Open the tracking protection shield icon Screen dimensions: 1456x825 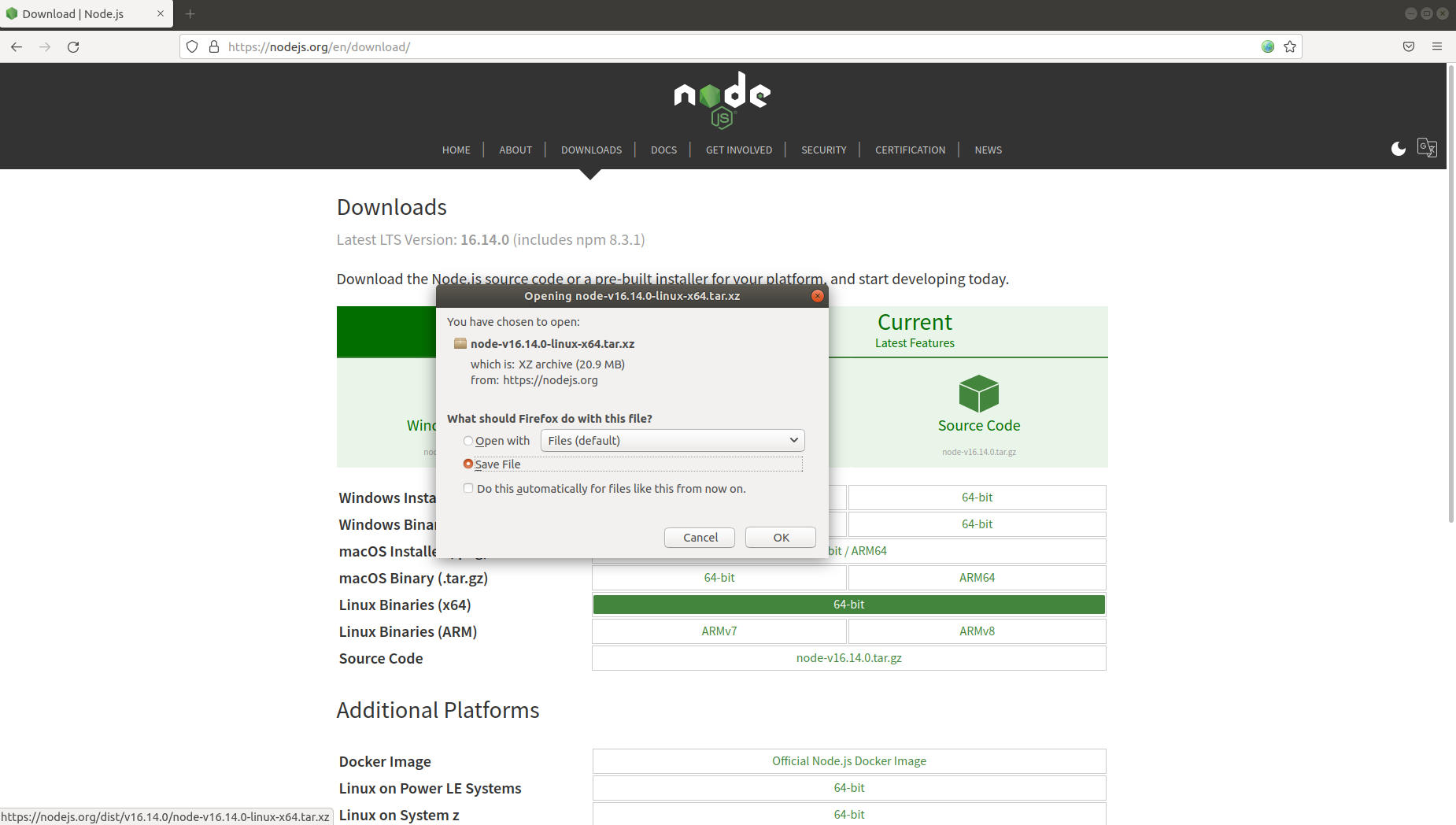click(x=192, y=46)
